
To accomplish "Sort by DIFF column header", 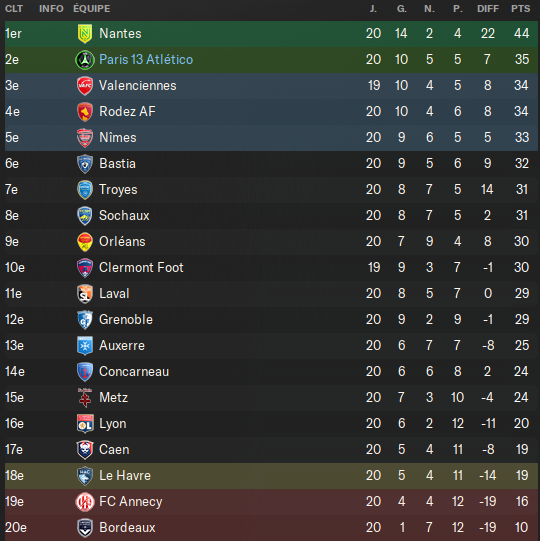I will click(488, 9).
